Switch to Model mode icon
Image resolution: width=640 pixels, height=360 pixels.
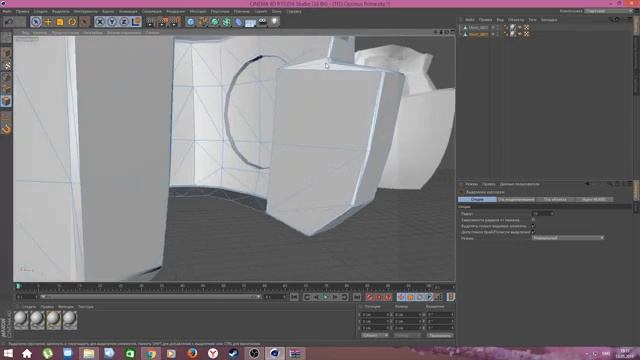(6, 53)
